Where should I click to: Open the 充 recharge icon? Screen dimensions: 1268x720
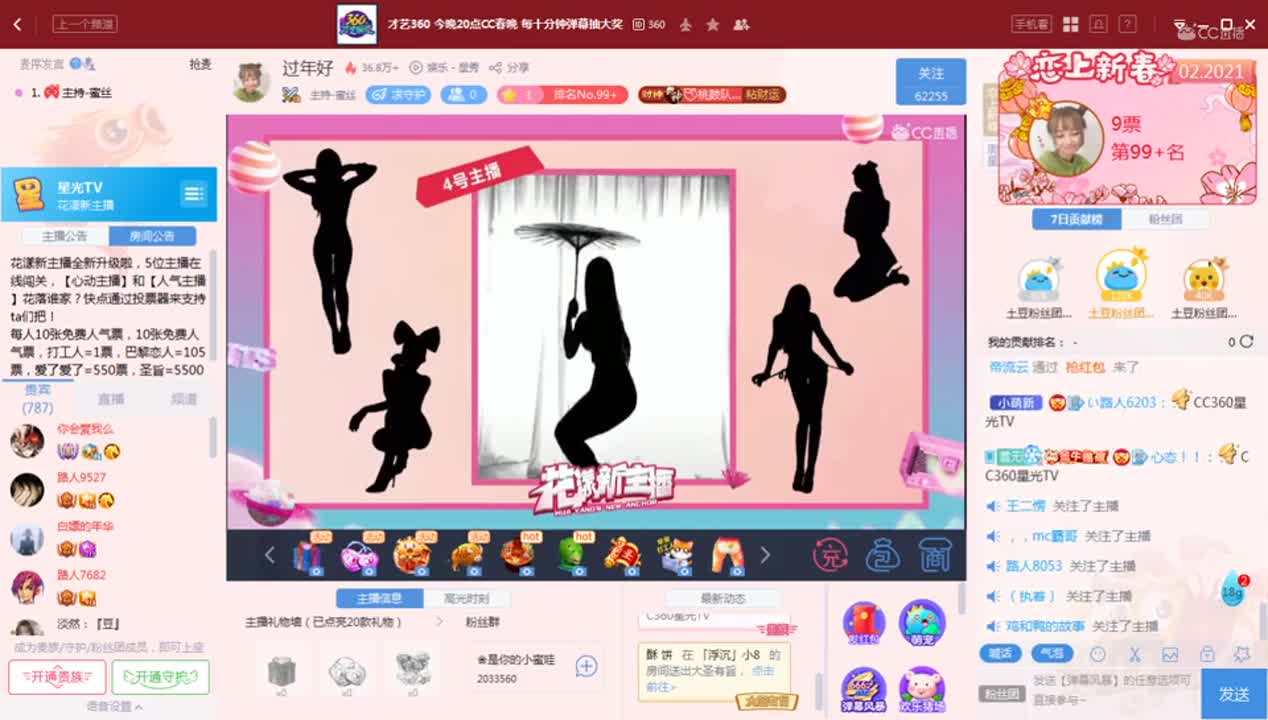point(830,555)
